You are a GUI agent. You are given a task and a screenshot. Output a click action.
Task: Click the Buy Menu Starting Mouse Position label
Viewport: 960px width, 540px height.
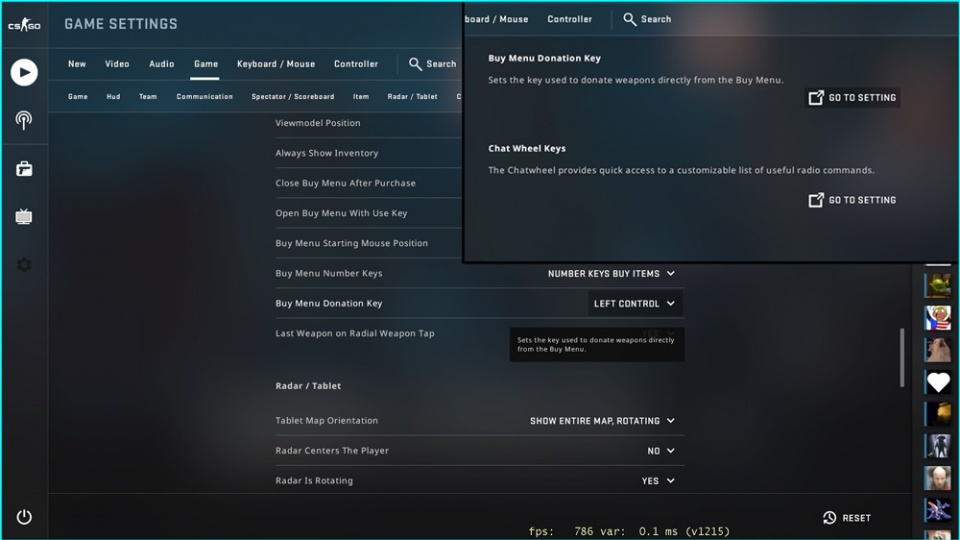pyautogui.click(x=351, y=243)
